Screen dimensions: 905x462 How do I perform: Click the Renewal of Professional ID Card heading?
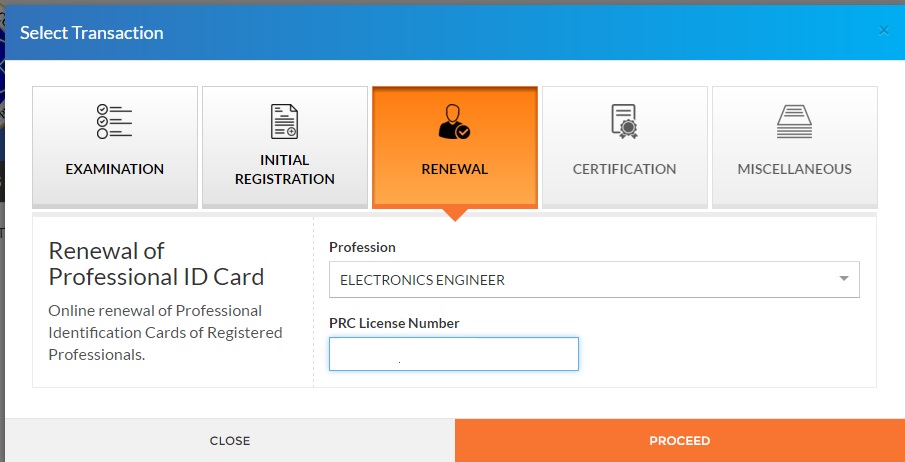[x=156, y=264]
